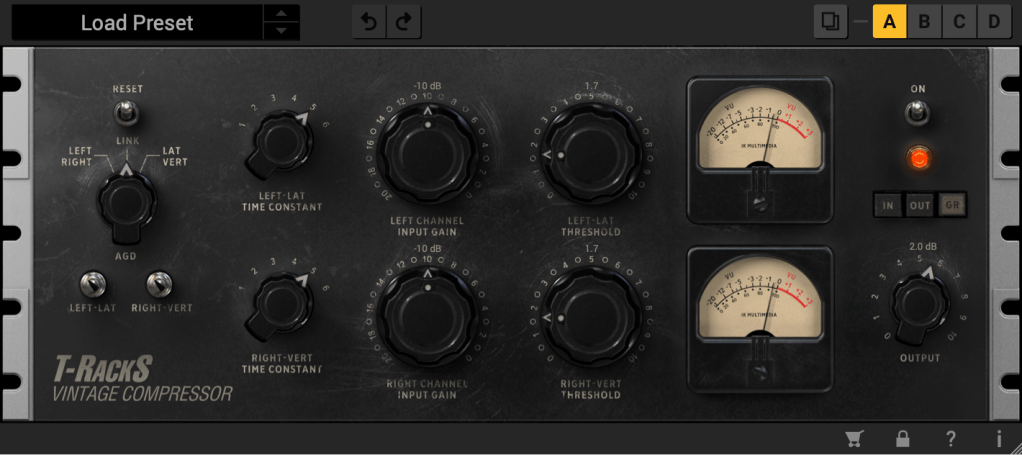This screenshot has height=455, width=1022.
Task: Flip the ON power switch
Action: tap(917, 112)
